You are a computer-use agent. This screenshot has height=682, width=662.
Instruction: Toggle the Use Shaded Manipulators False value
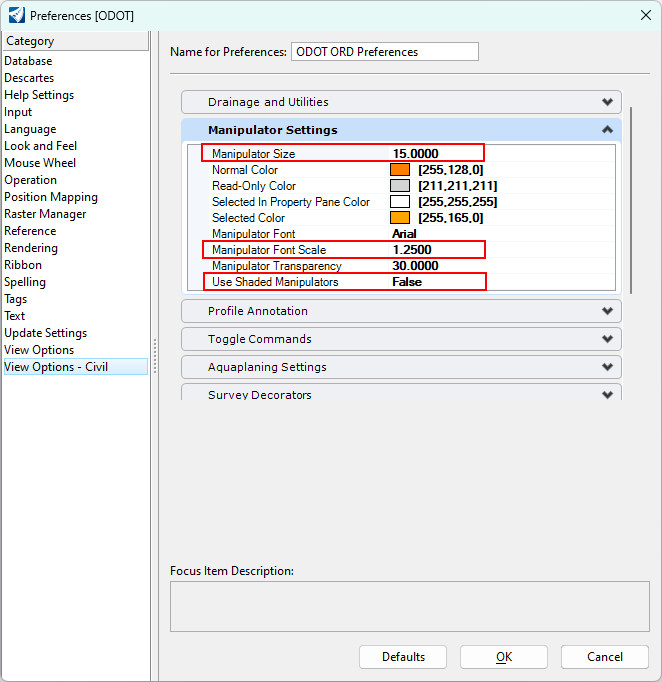pos(407,282)
